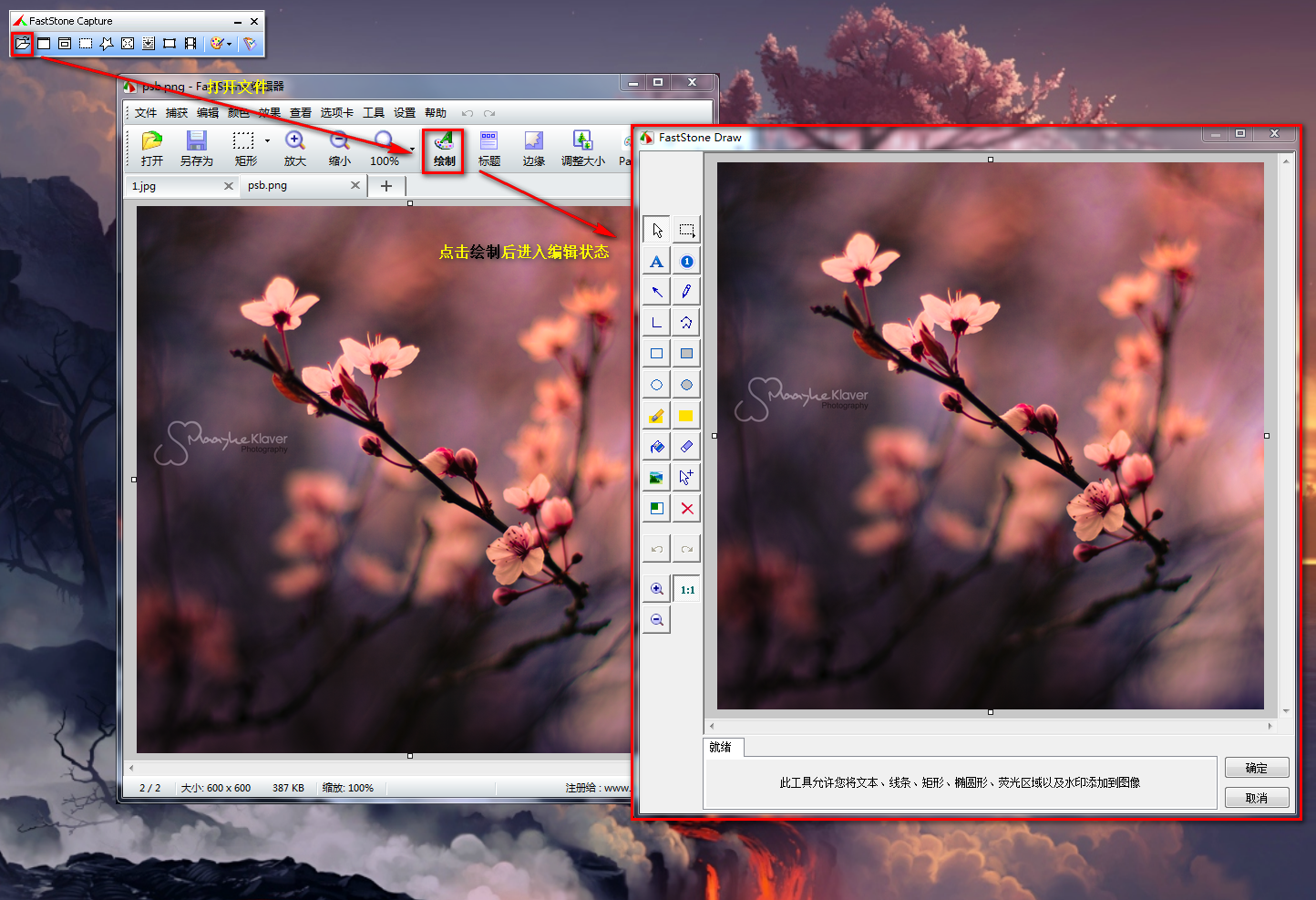Open the 工具 menu in editor
The width and height of the screenshot is (1316, 900).
pos(374,113)
